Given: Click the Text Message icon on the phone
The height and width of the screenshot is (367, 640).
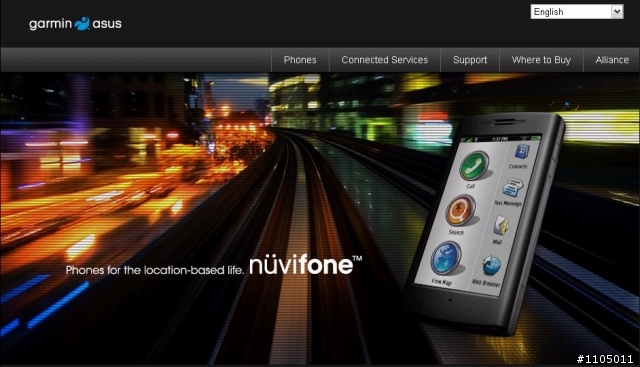Looking at the screenshot, I should tap(513, 188).
